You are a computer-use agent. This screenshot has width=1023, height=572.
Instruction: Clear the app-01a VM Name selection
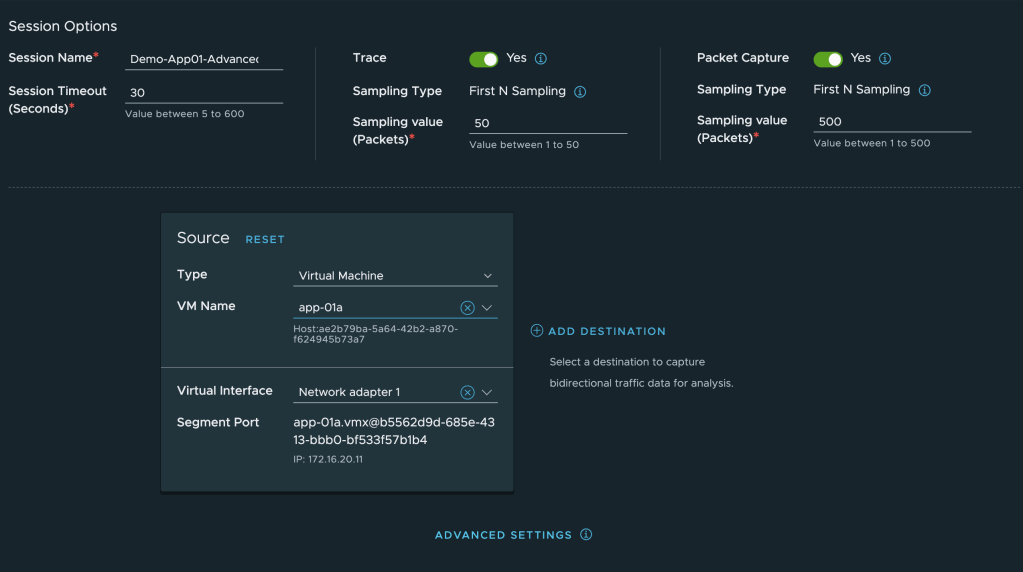tap(467, 308)
